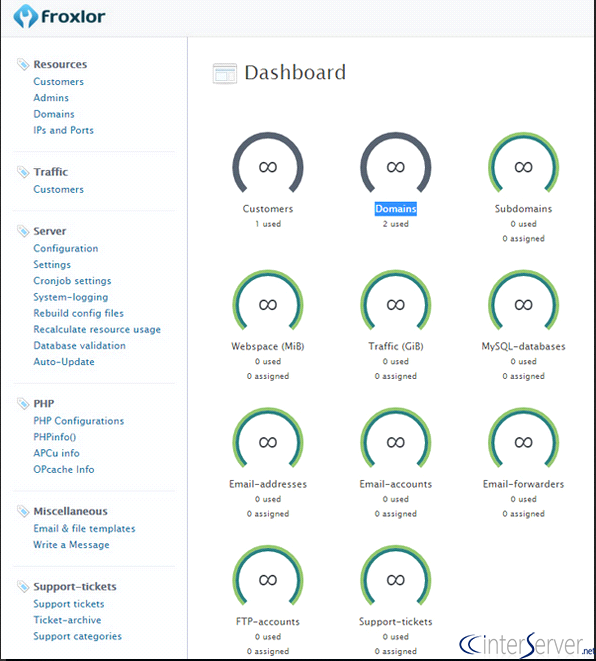Image resolution: width=596 pixels, height=661 pixels.
Task: Click the Support-tickets section tag icon
Action: [x=23, y=586]
